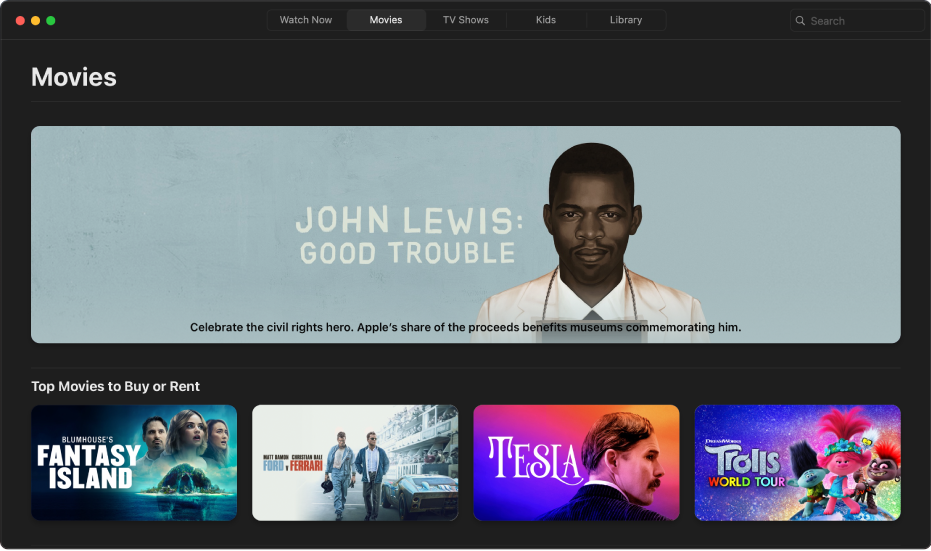
Task: Open the Tesla movie thumbnail
Action: pos(577,463)
